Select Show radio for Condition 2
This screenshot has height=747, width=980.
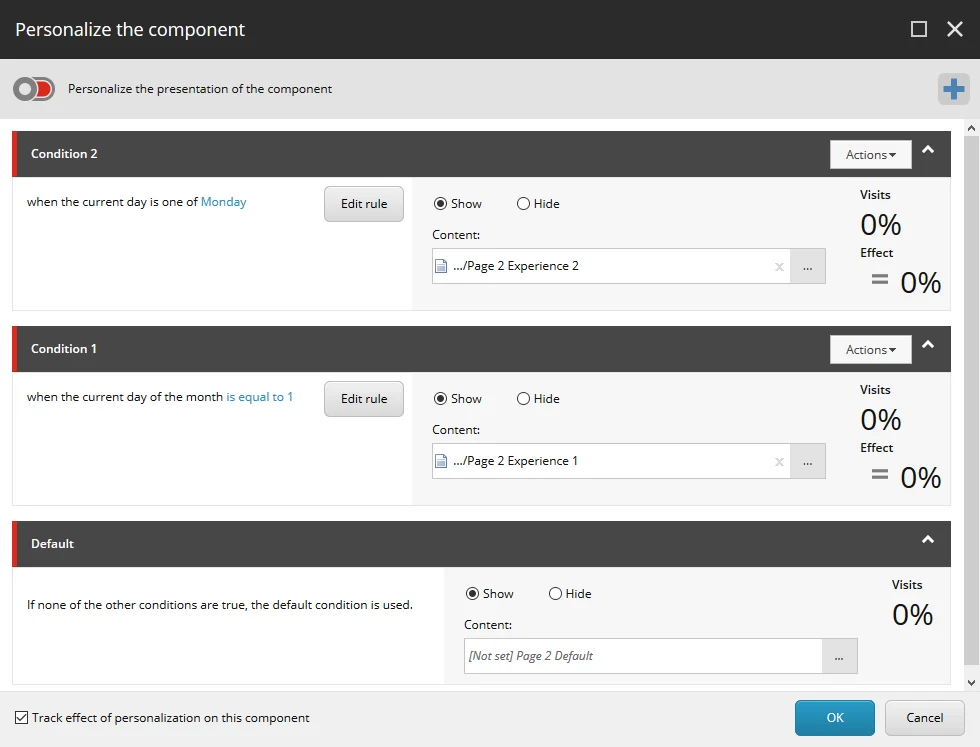(440, 204)
